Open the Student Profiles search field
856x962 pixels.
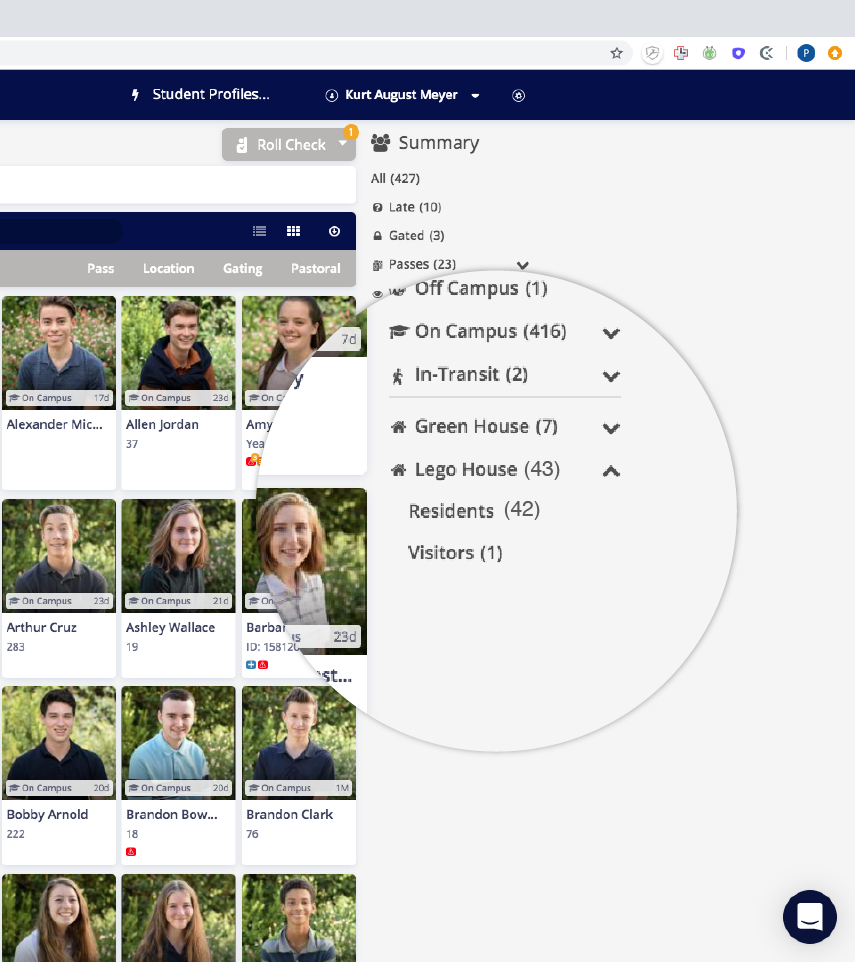(x=210, y=94)
